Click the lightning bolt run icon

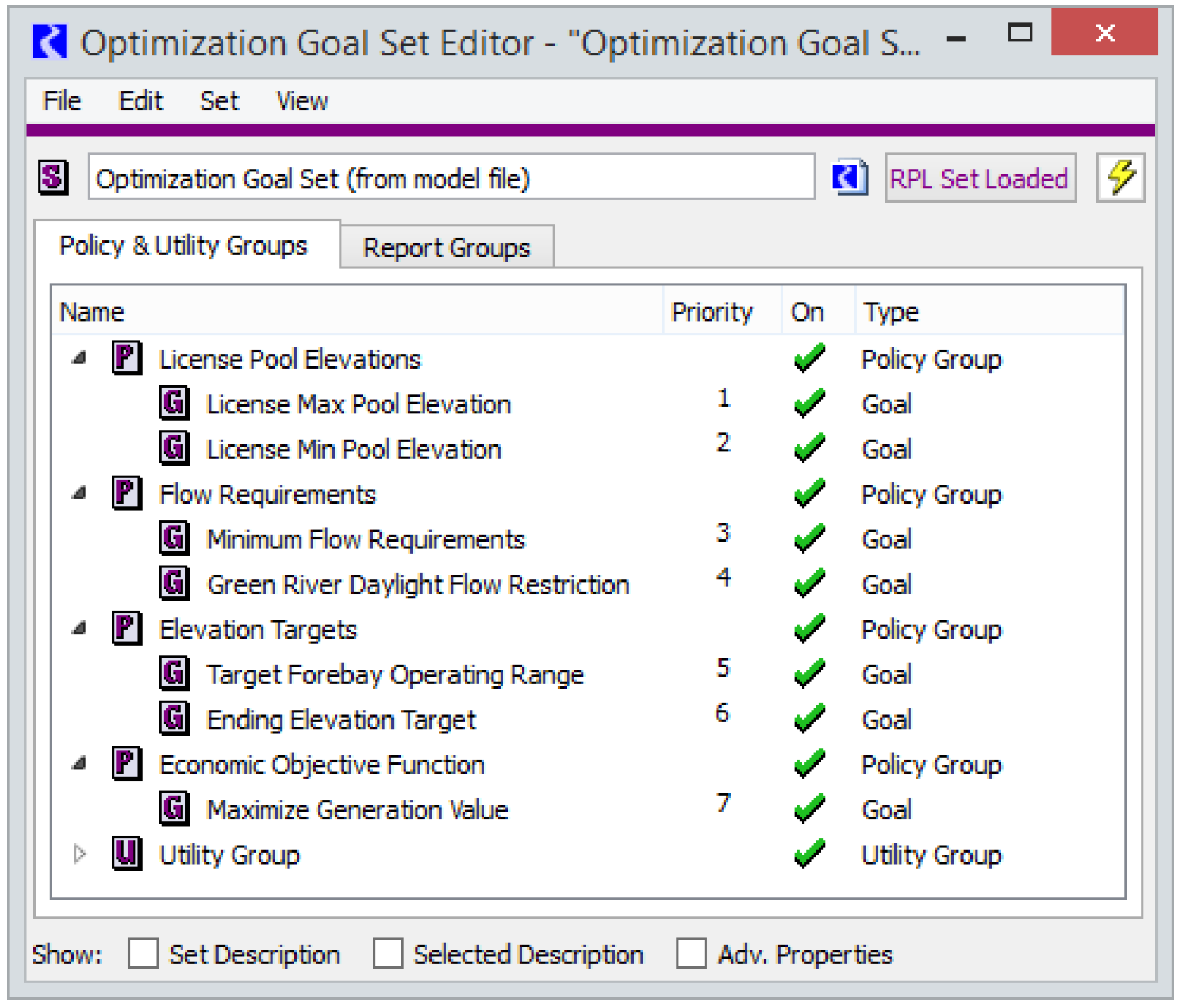(x=1120, y=177)
